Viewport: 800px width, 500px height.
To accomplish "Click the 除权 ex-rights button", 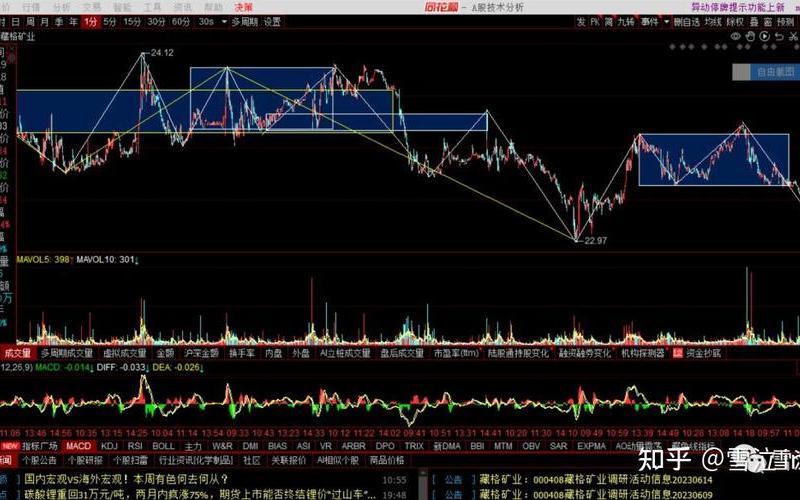I will click(x=735, y=22).
